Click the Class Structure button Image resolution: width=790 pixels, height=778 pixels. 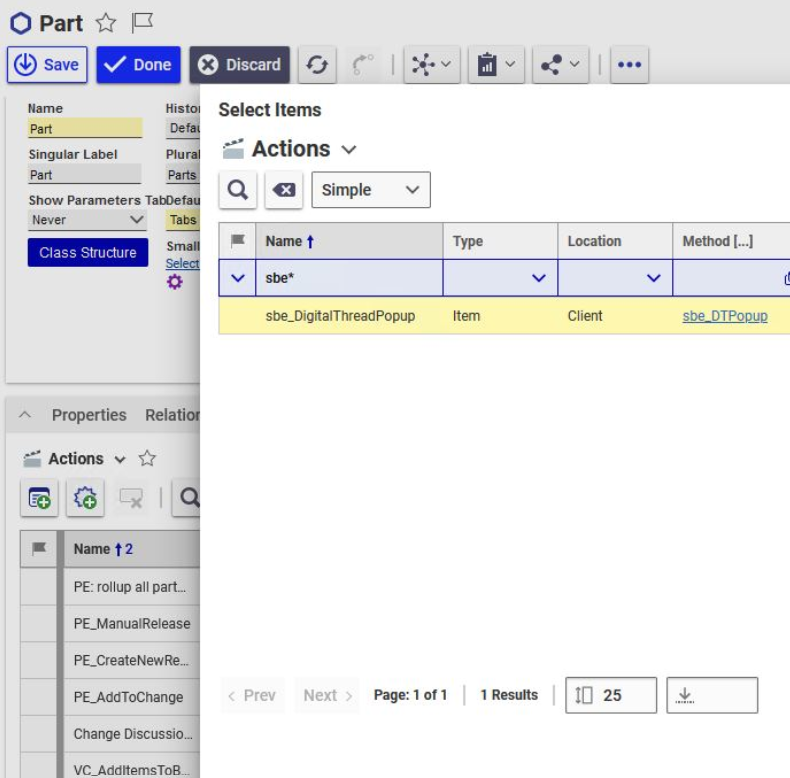pyautogui.click(x=88, y=253)
